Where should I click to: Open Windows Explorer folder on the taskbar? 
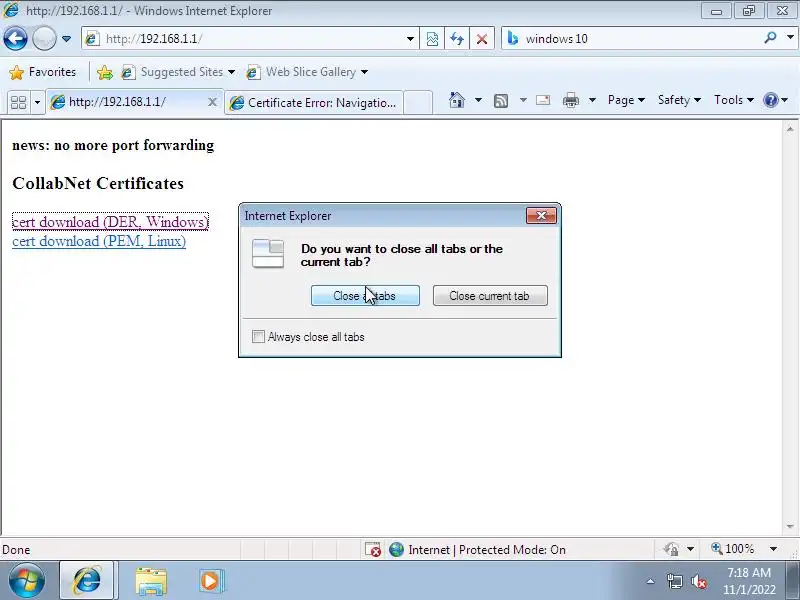point(151,581)
